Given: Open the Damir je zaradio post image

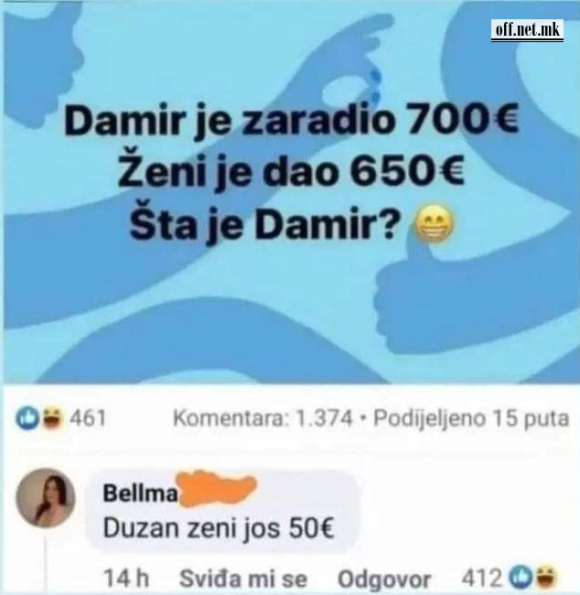Looking at the screenshot, I should point(290,192).
